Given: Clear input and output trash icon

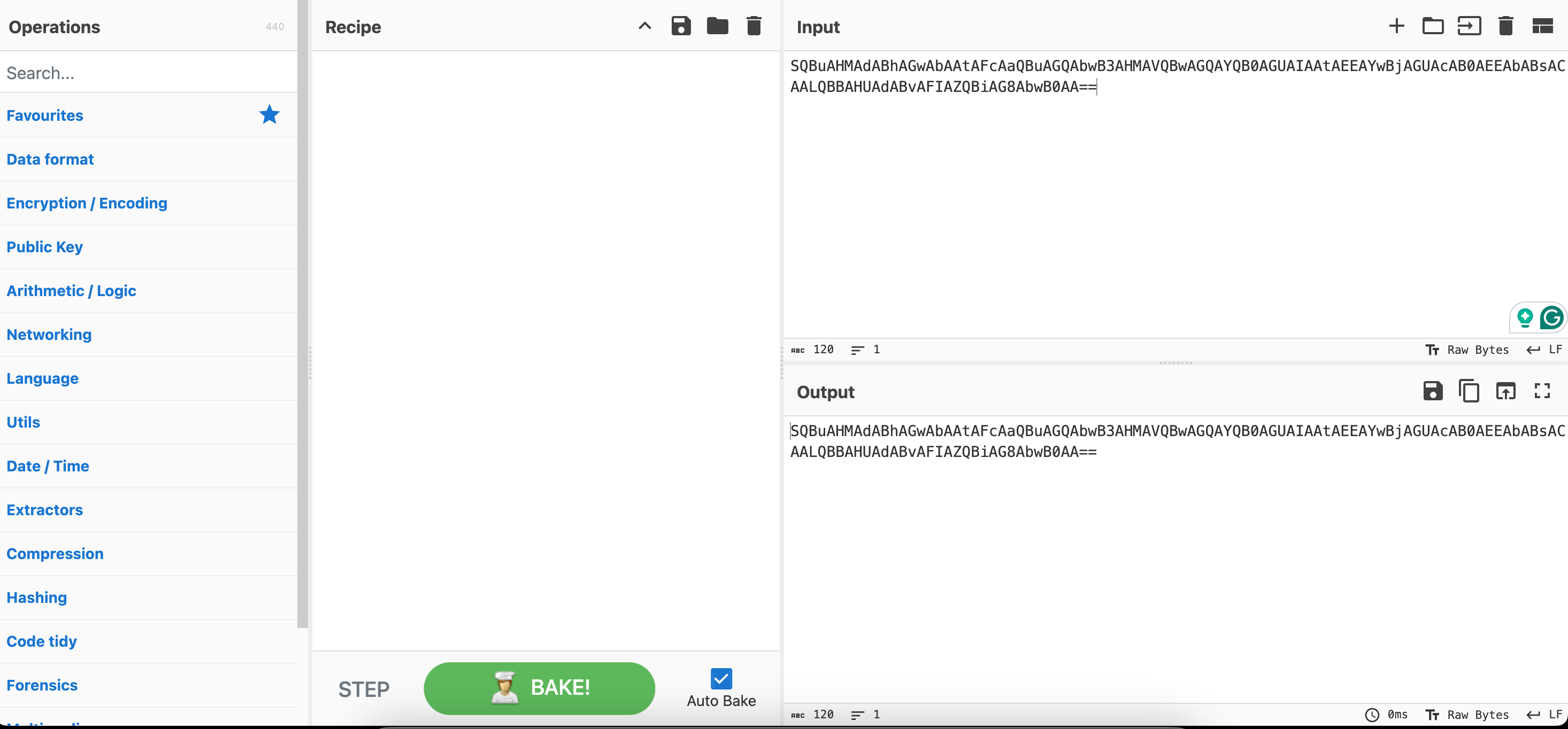Looking at the screenshot, I should [1505, 26].
